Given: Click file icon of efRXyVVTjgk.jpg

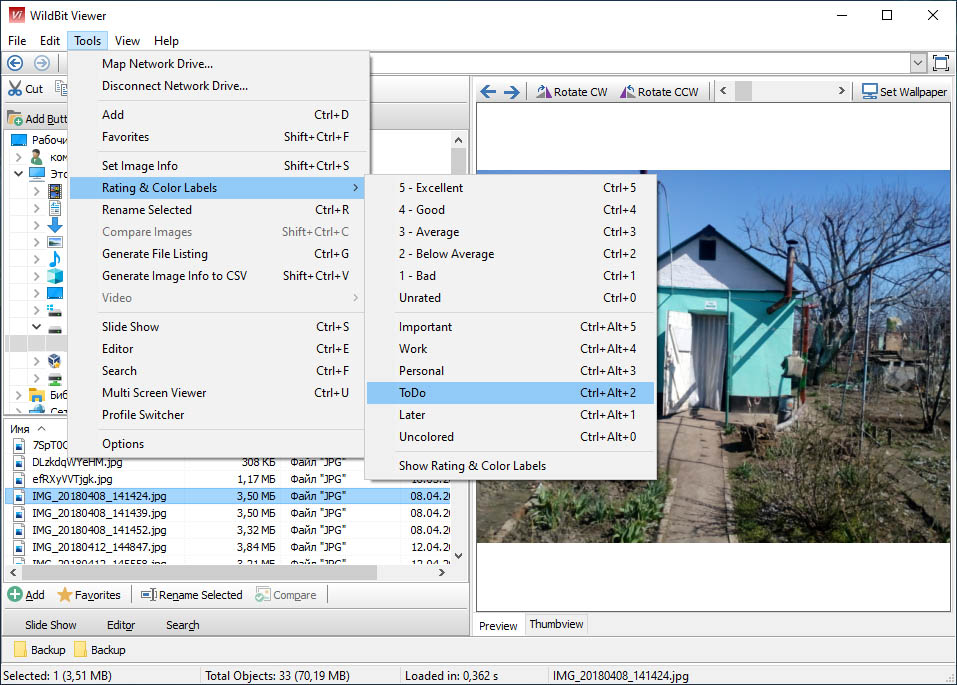Looking at the screenshot, I should [20, 479].
